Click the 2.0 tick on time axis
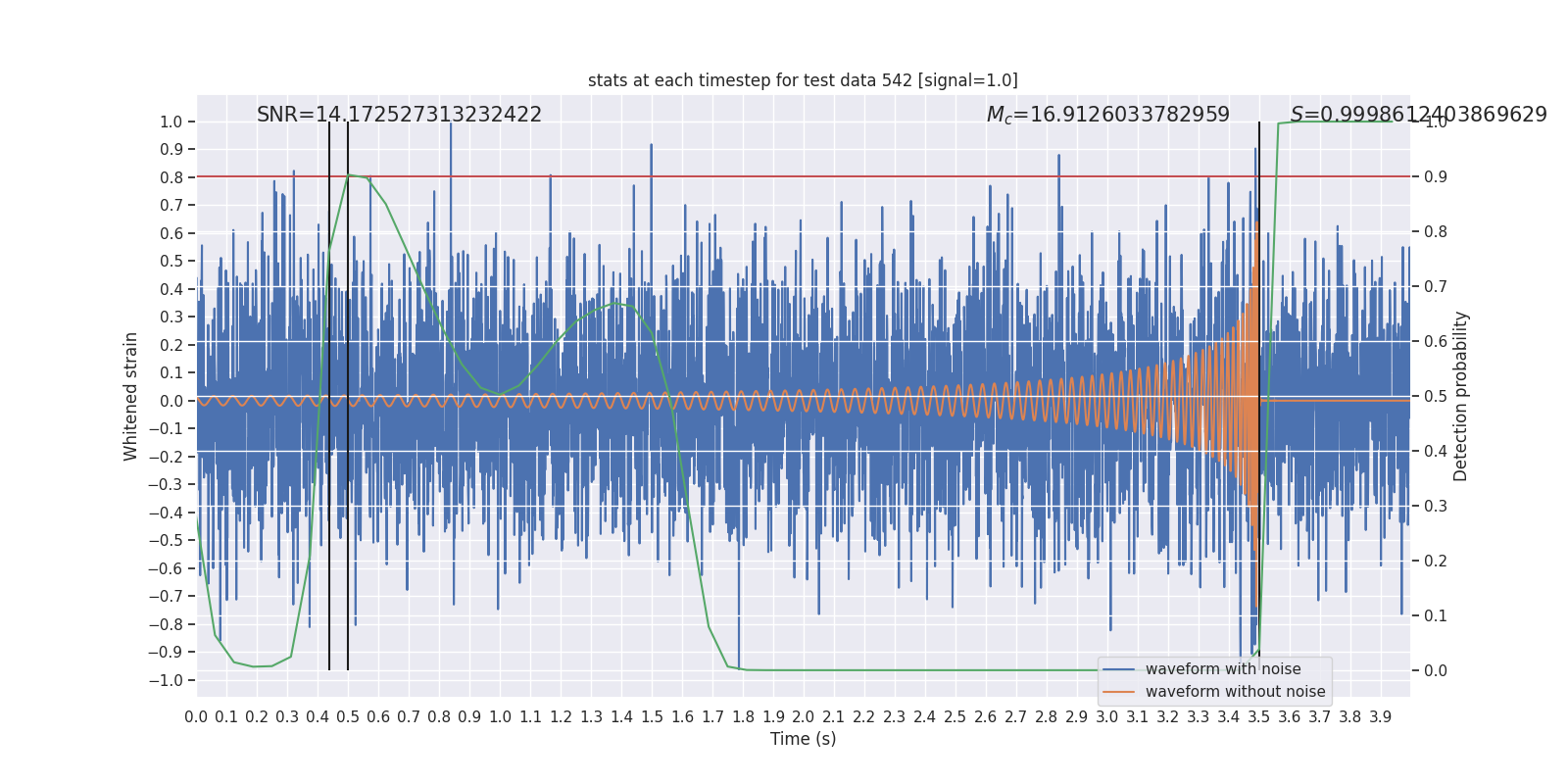The height and width of the screenshot is (784, 1568). click(804, 717)
